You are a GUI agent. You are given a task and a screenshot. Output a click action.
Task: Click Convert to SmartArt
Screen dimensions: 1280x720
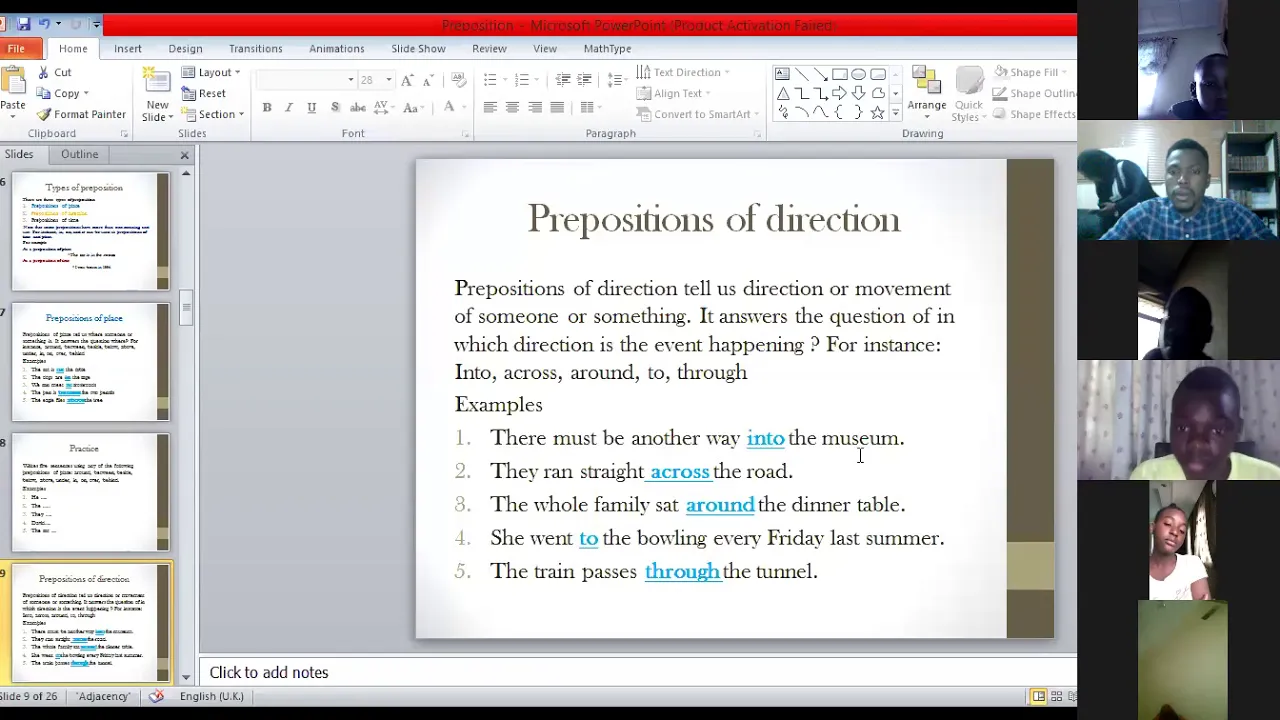[697, 114]
